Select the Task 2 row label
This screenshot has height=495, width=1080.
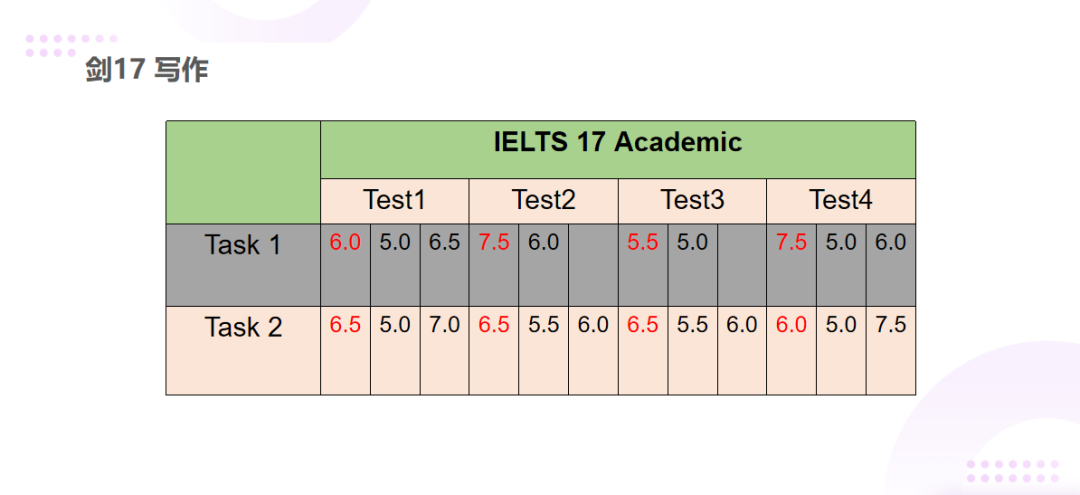click(243, 327)
